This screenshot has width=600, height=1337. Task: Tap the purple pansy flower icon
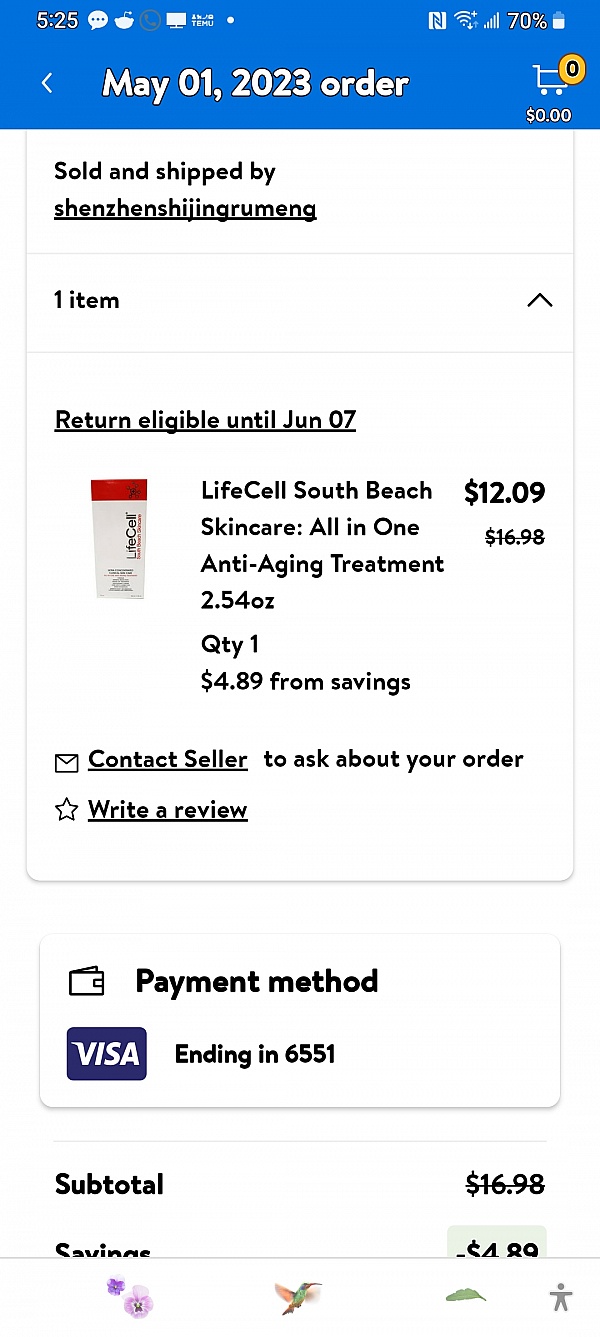(129, 1297)
